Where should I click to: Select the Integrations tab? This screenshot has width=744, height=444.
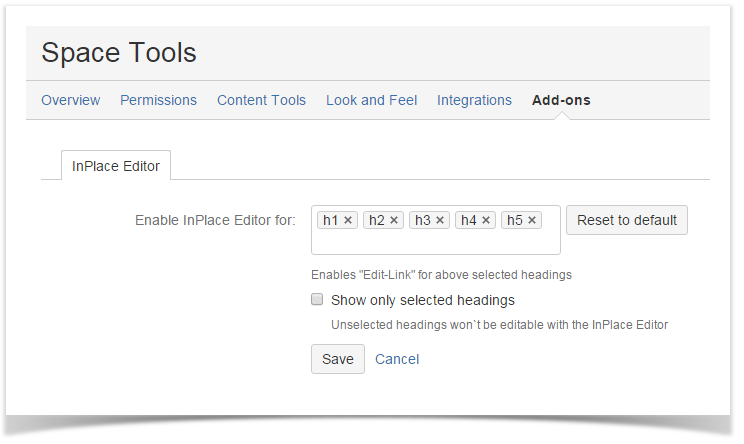474,100
